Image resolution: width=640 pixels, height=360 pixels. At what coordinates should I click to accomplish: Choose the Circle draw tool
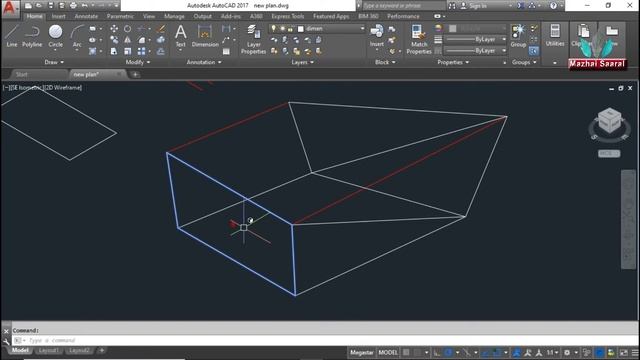(x=56, y=36)
